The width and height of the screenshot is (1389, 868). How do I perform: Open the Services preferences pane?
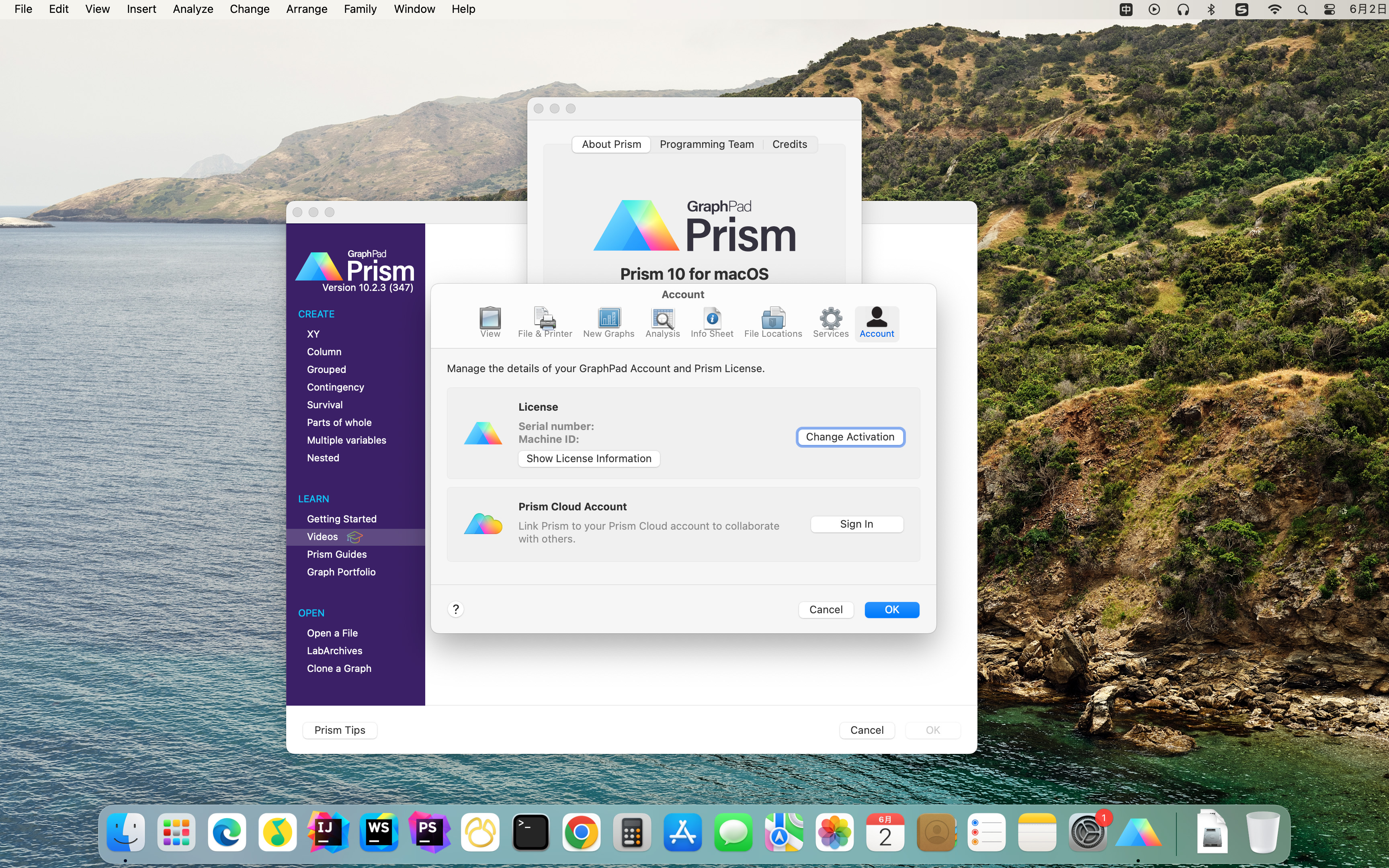pyautogui.click(x=830, y=323)
